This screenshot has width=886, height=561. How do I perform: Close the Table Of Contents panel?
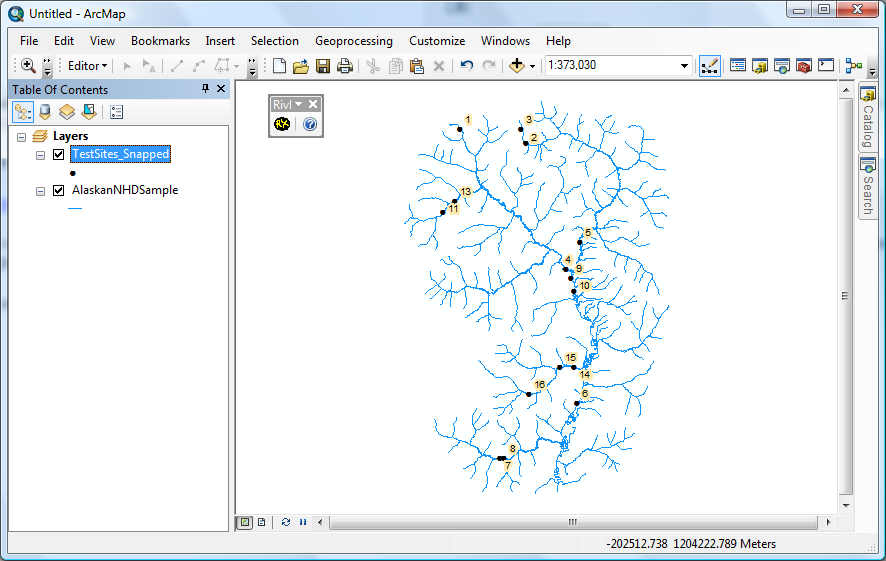click(x=221, y=89)
